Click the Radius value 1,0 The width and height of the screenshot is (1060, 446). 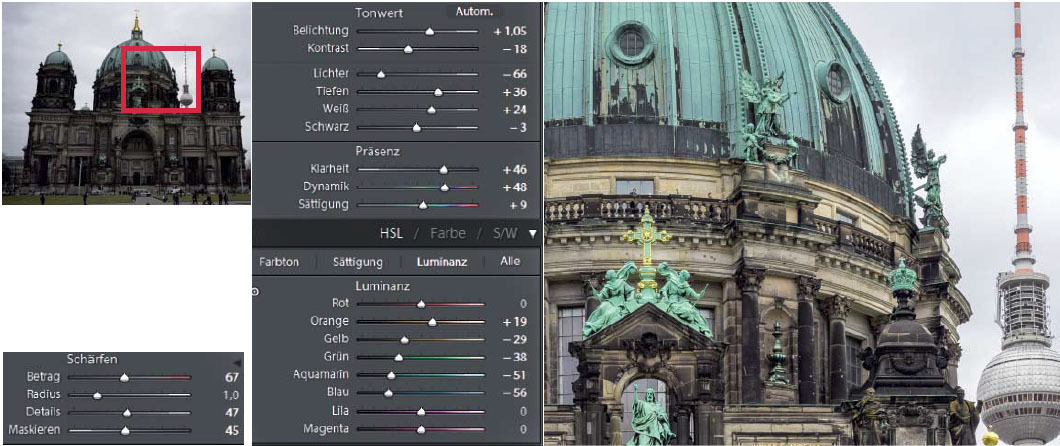231,395
